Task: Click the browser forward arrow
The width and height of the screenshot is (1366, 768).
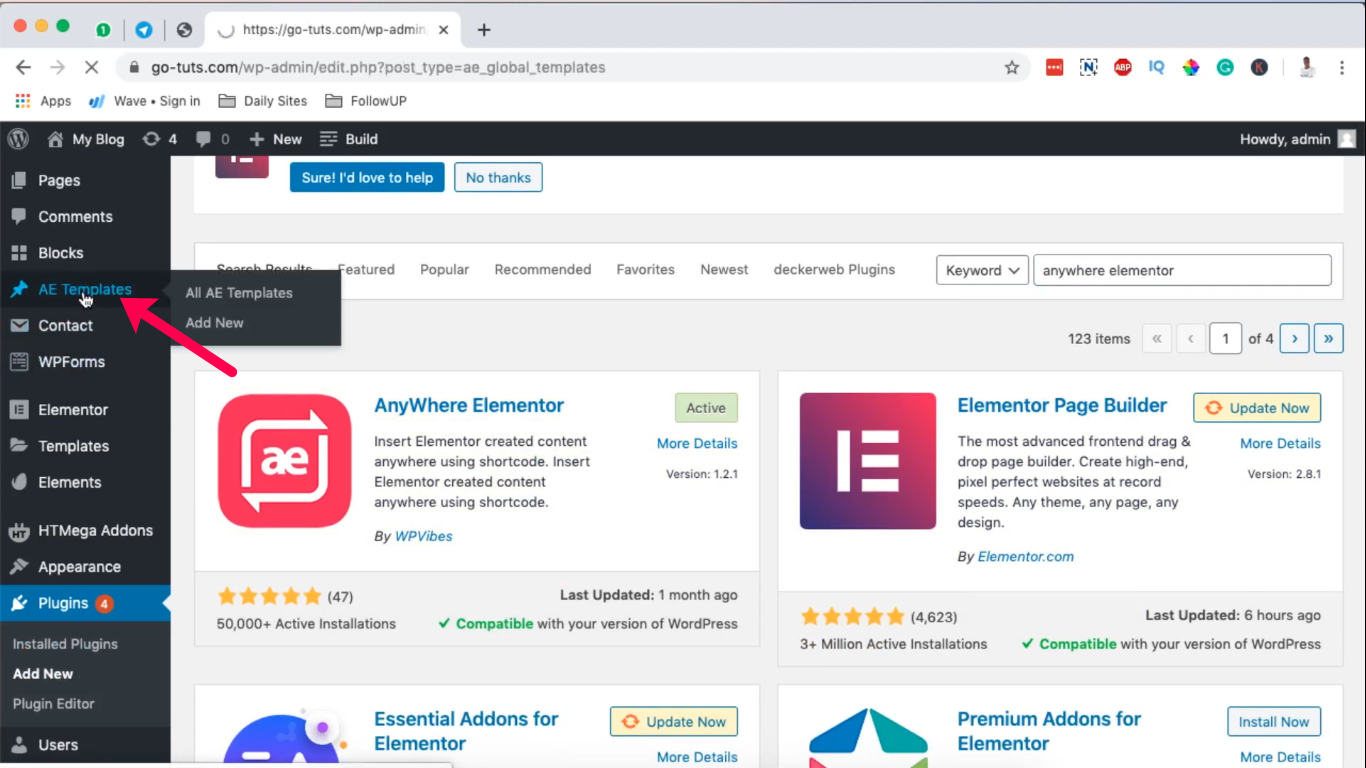Action: coord(57,67)
